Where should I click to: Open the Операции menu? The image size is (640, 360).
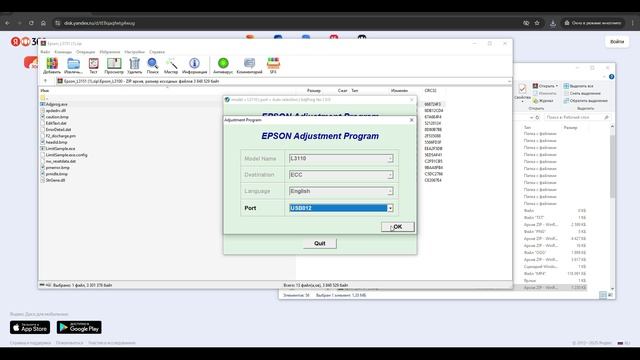click(x=85, y=52)
